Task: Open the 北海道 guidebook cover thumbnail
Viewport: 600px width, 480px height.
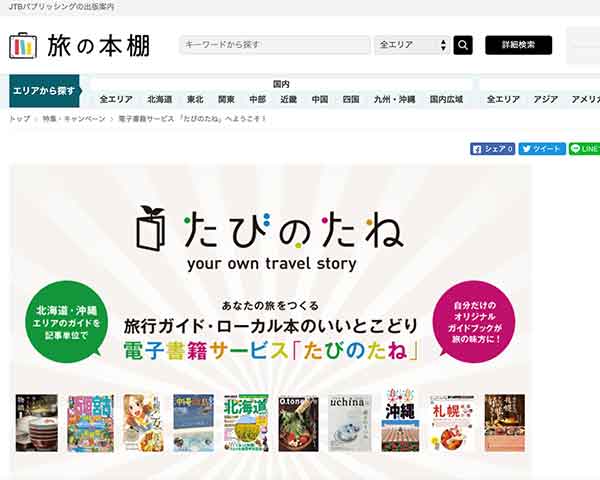Action: point(246,423)
